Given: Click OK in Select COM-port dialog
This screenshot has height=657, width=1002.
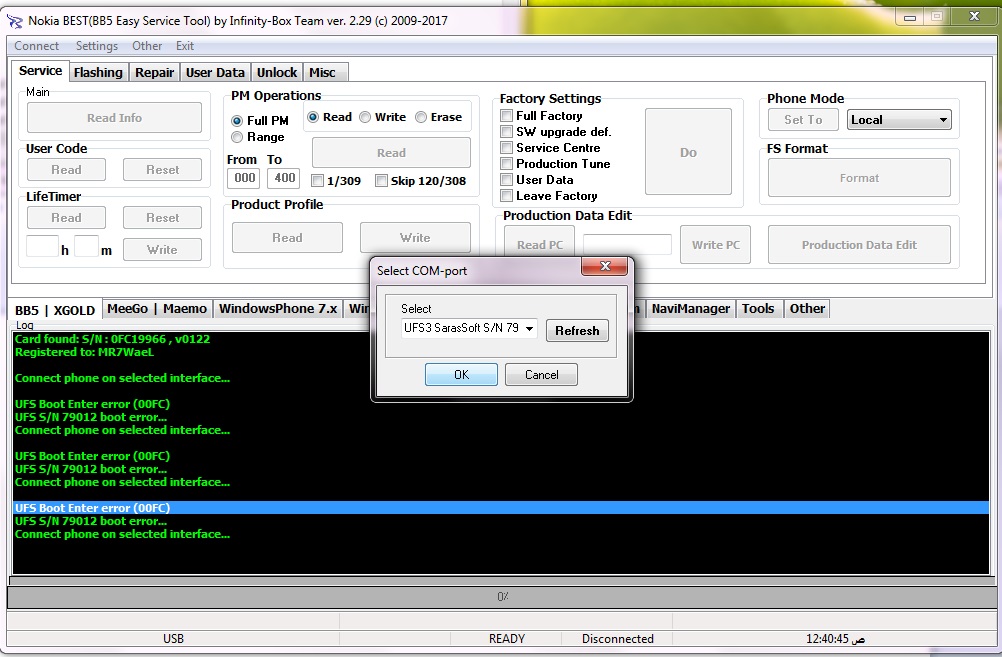Looking at the screenshot, I should (461, 375).
